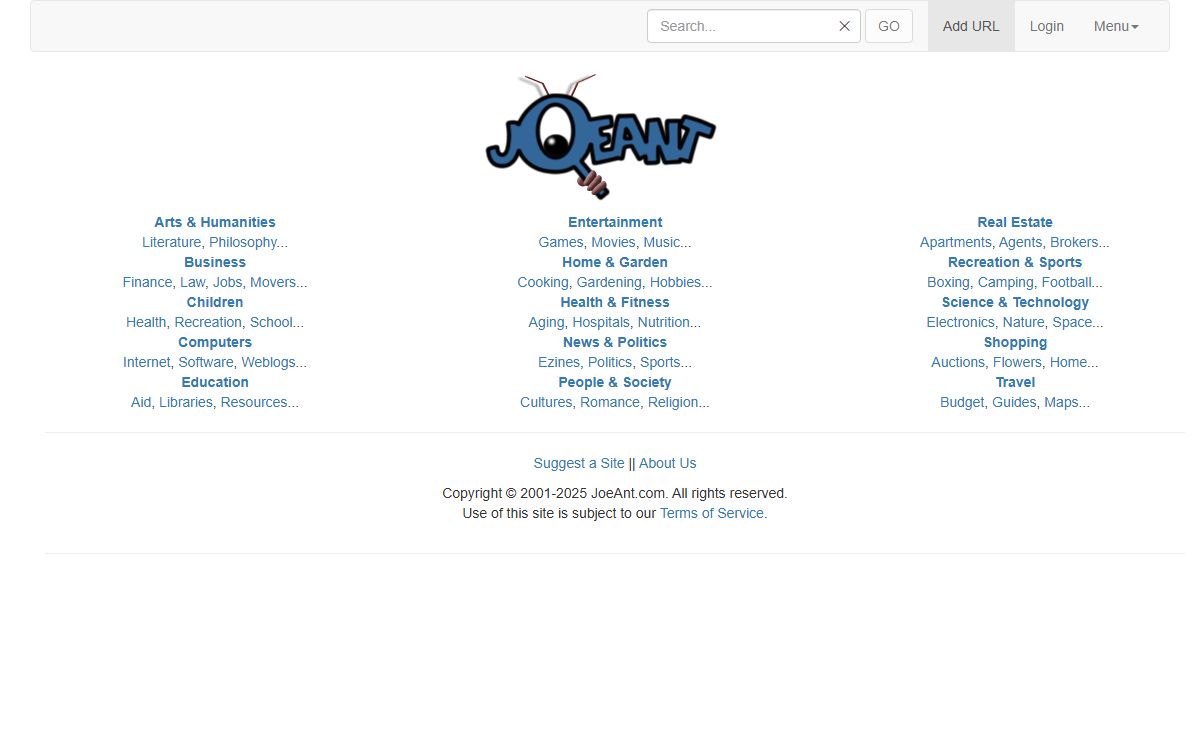Open the Arts & Humanities category

point(215,222)
